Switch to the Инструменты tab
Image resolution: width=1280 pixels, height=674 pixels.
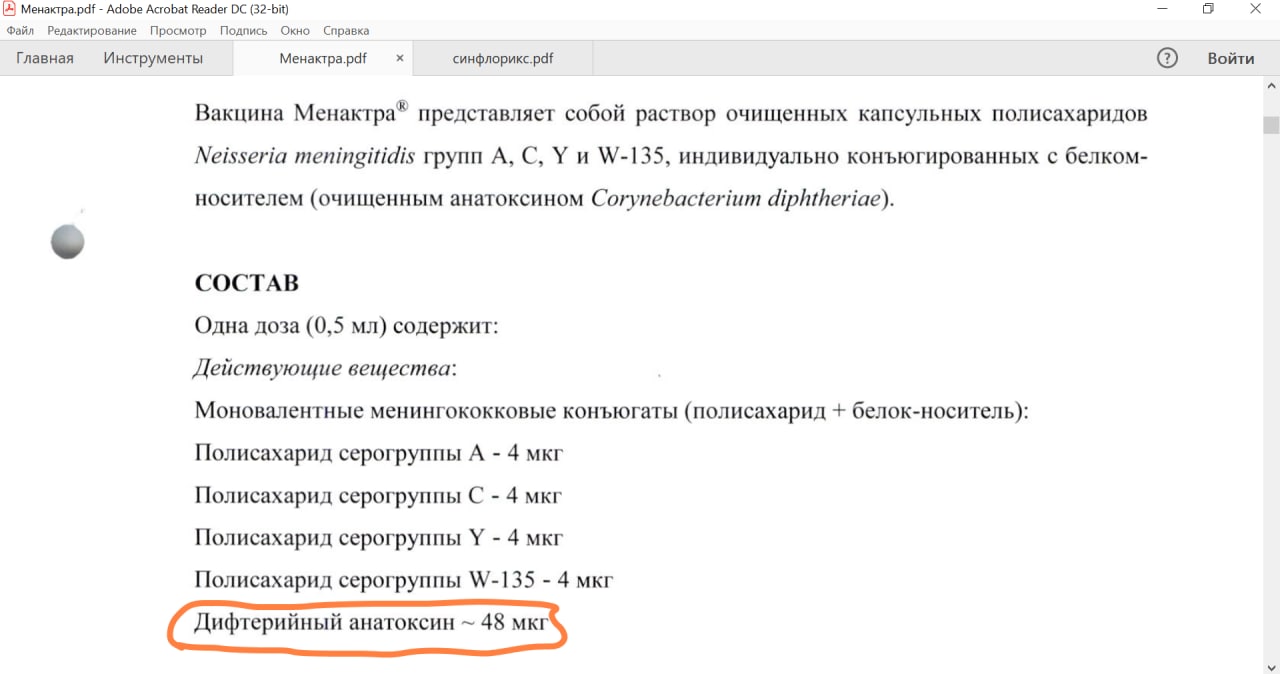153,58
